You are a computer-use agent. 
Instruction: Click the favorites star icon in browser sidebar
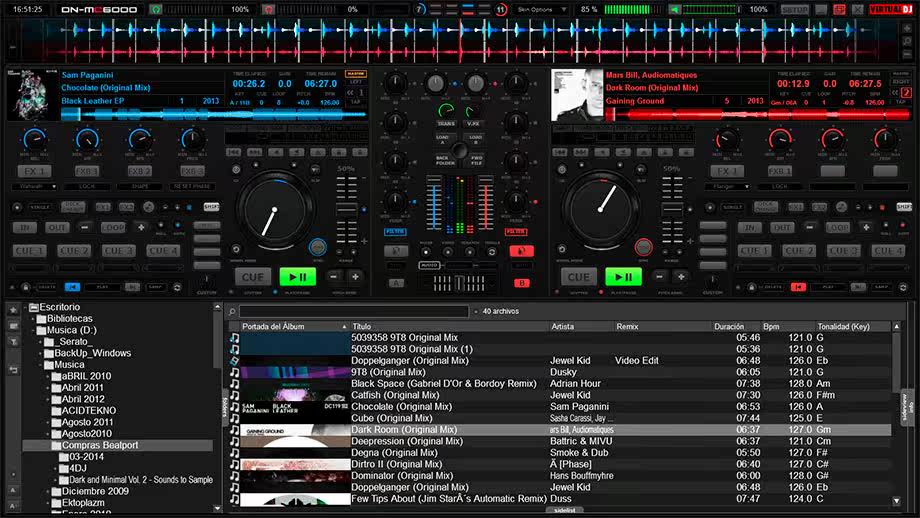13,310
